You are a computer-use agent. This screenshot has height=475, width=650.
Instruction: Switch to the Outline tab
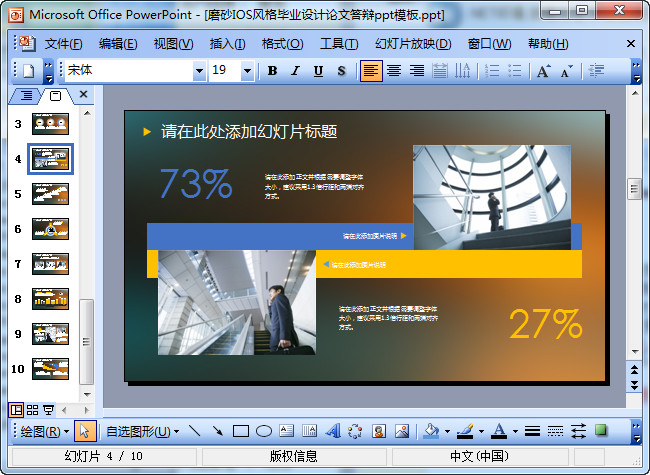pos(26,96)
